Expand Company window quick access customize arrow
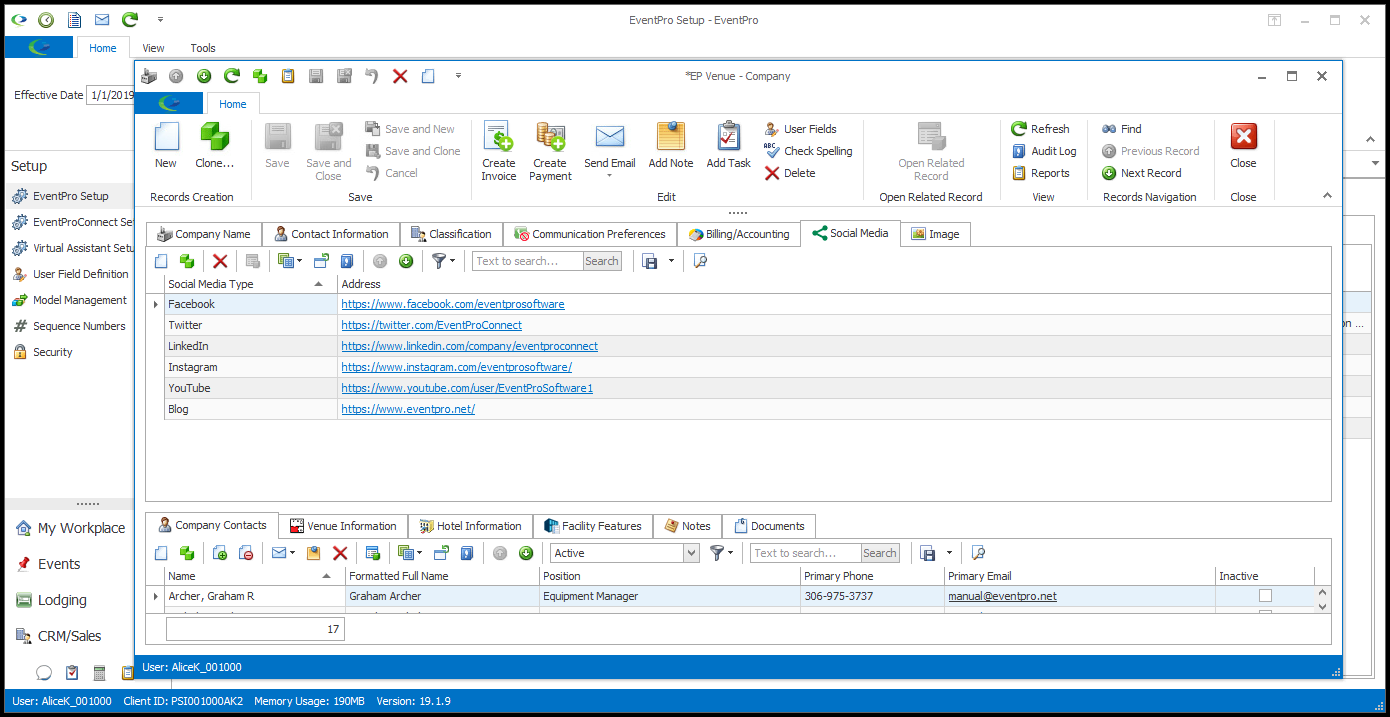The height and width of the screenshot is (717, 1390). coord(458,76)
